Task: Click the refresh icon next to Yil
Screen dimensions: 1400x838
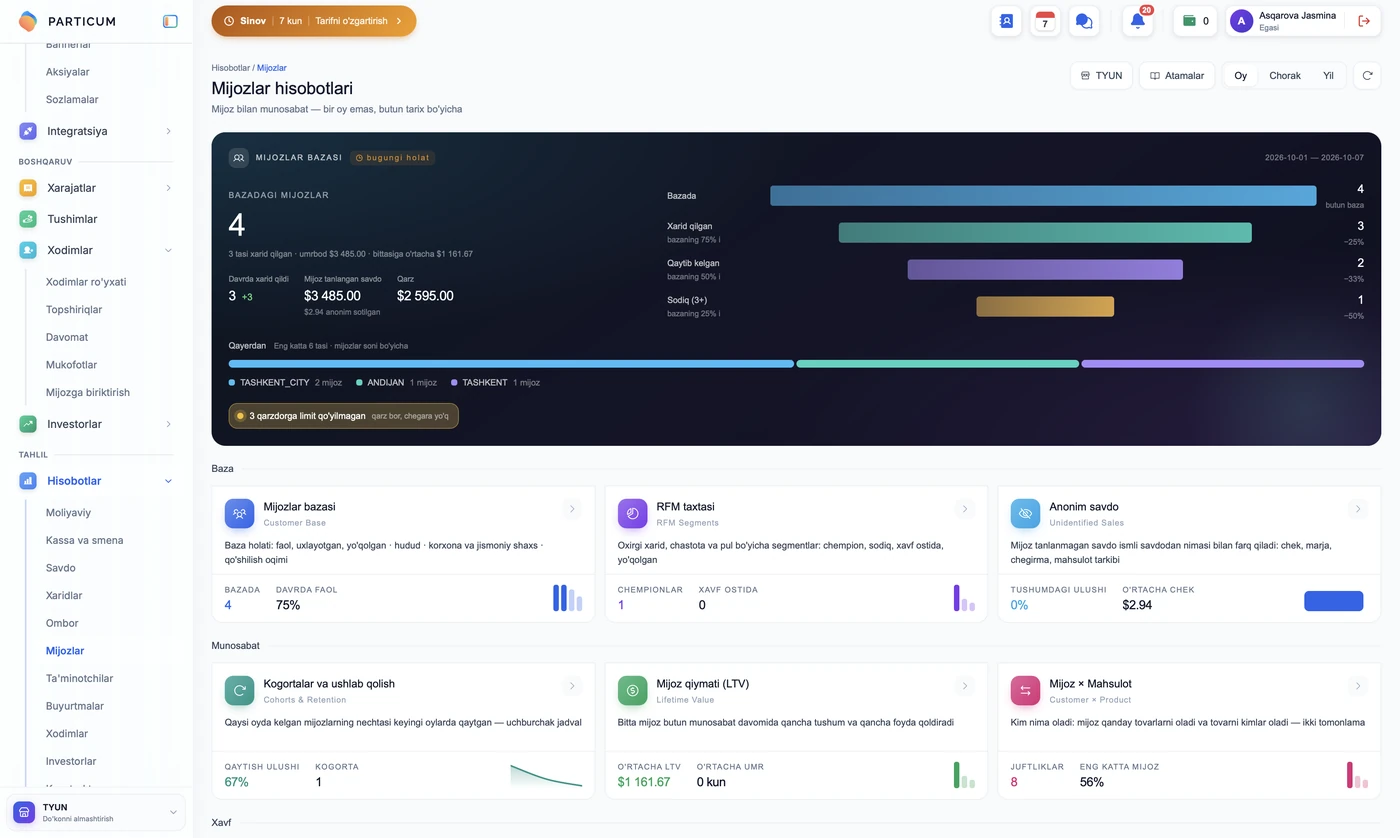Action: 1367,75
